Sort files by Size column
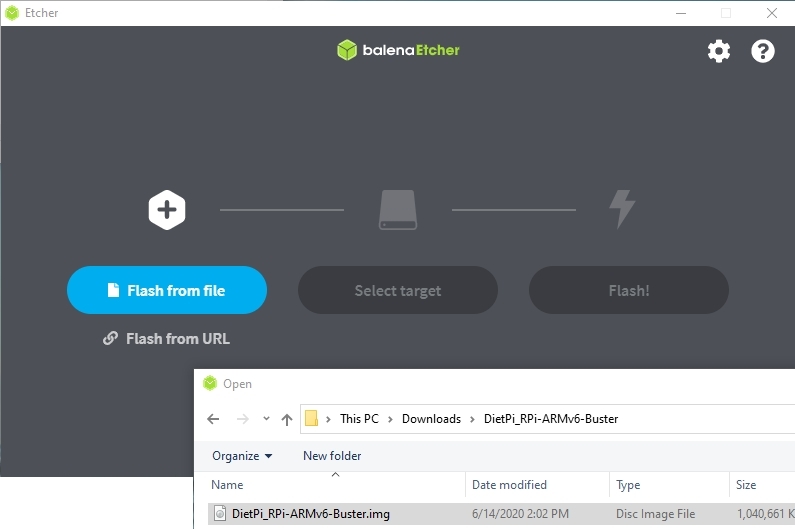Screen dimensions: 795x529 pyautogui.click(x=762, y=485)
